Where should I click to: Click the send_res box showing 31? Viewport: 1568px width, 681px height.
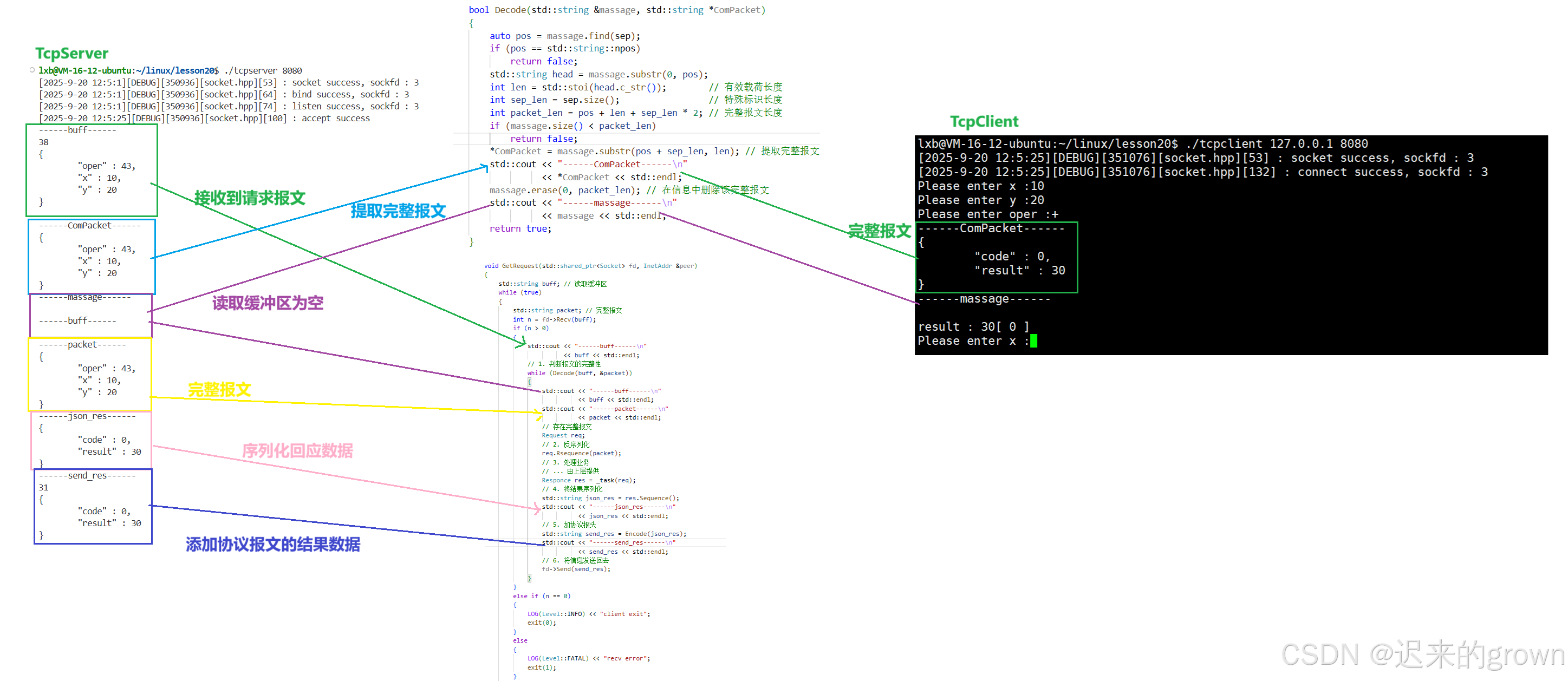pos(93,506)
